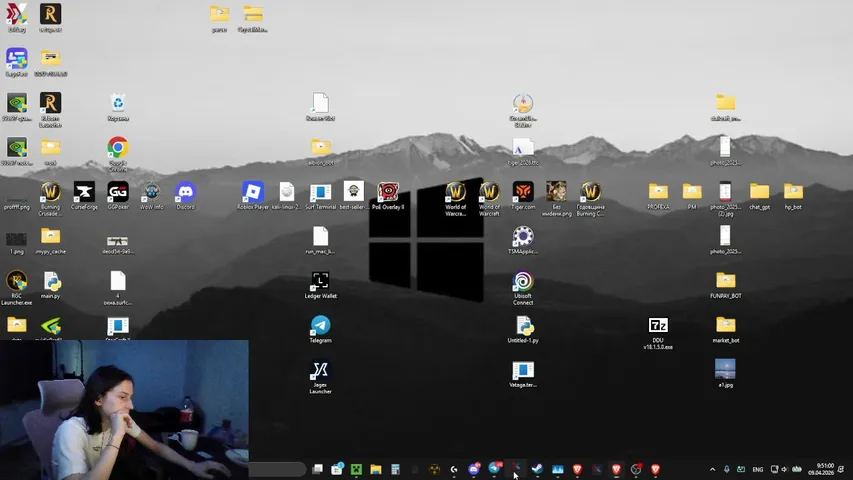Image resolution: width=853 pixels, height=480 pixels.
Task: Open Task View from the taskbar
Action: click(317, 469)
